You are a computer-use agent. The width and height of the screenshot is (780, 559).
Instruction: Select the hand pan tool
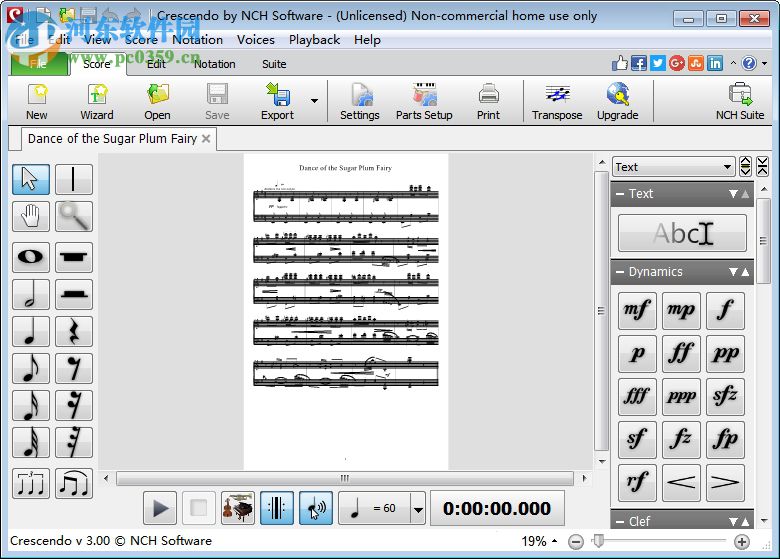coord(31,216)
